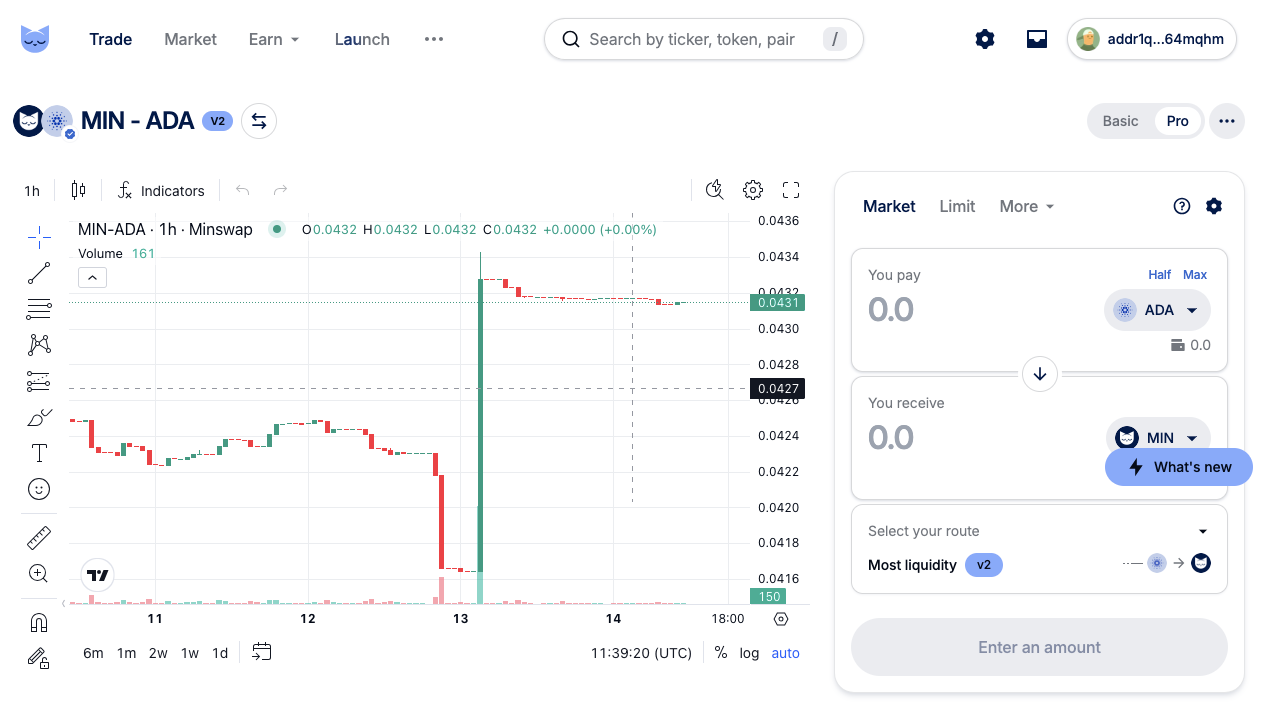Viewport: 1268px width, 719px height.
Task: Click the swap direction down arrow
Action: 1040,374
